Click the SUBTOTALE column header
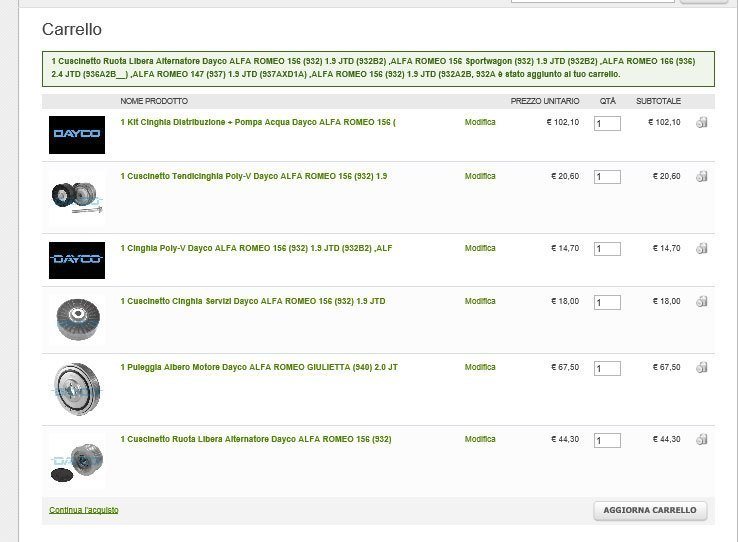The image size is (738, 542). (x=658, y=101)
